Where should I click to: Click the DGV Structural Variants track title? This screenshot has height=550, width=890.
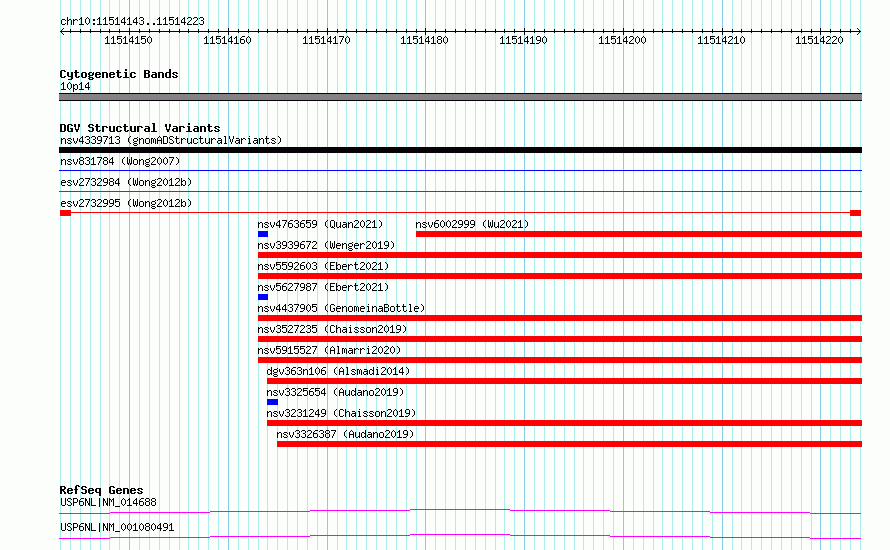tap(140, 128)
